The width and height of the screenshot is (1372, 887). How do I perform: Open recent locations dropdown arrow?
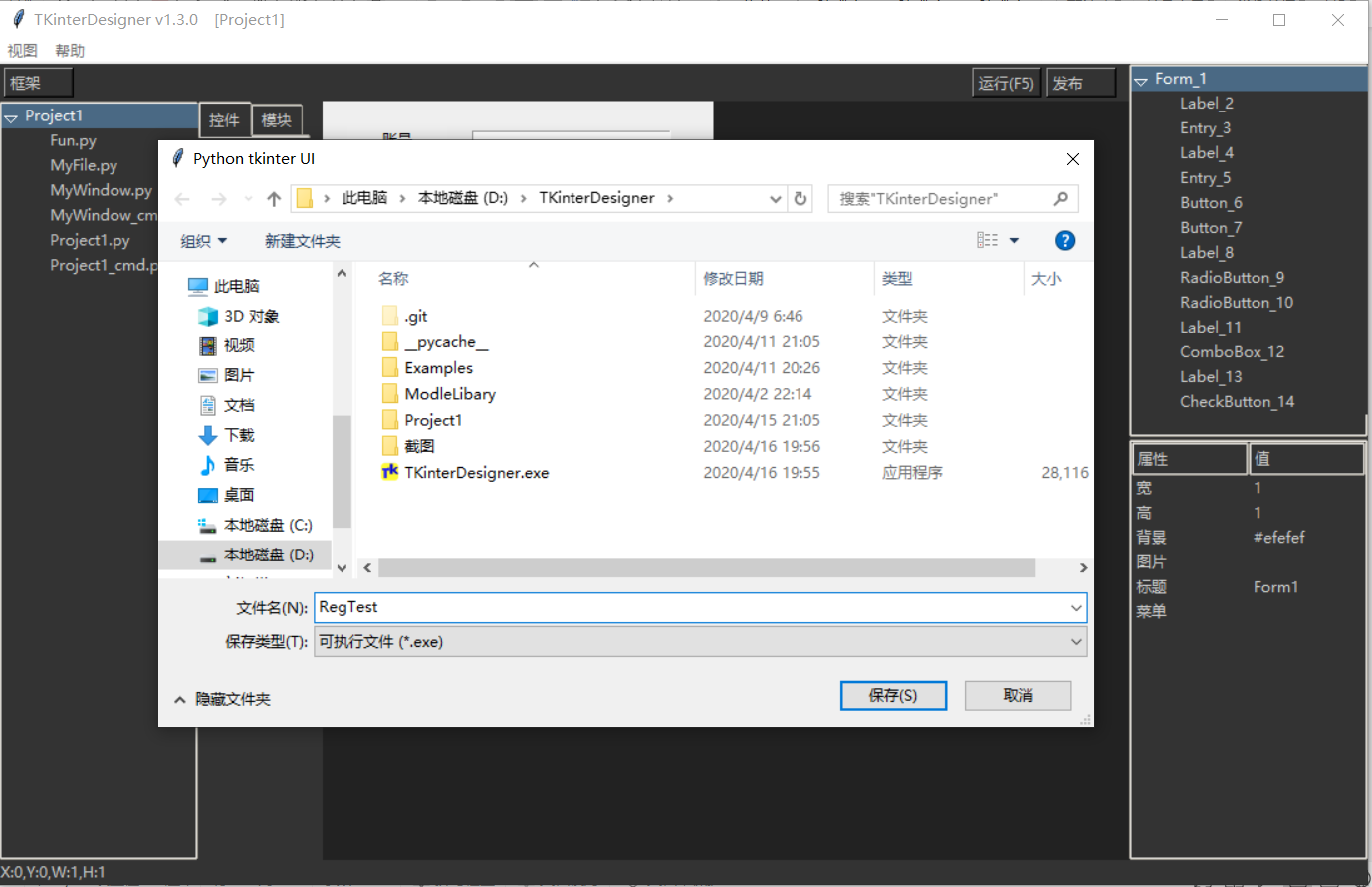(x=247, y=199)
